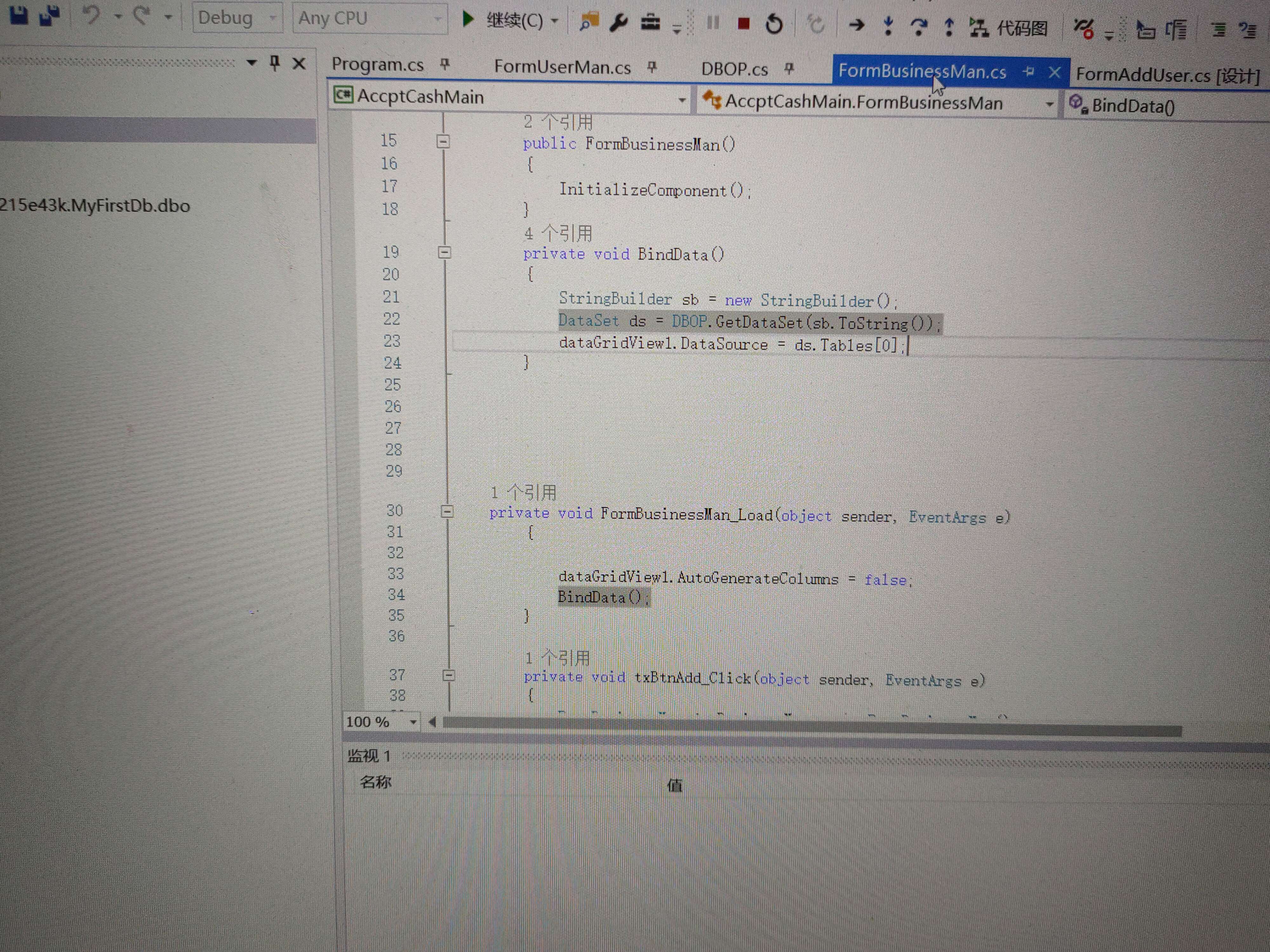Switch to the Program.cs tab
The width and height of the screenshot is (1270, 952).
pos(378,64)
